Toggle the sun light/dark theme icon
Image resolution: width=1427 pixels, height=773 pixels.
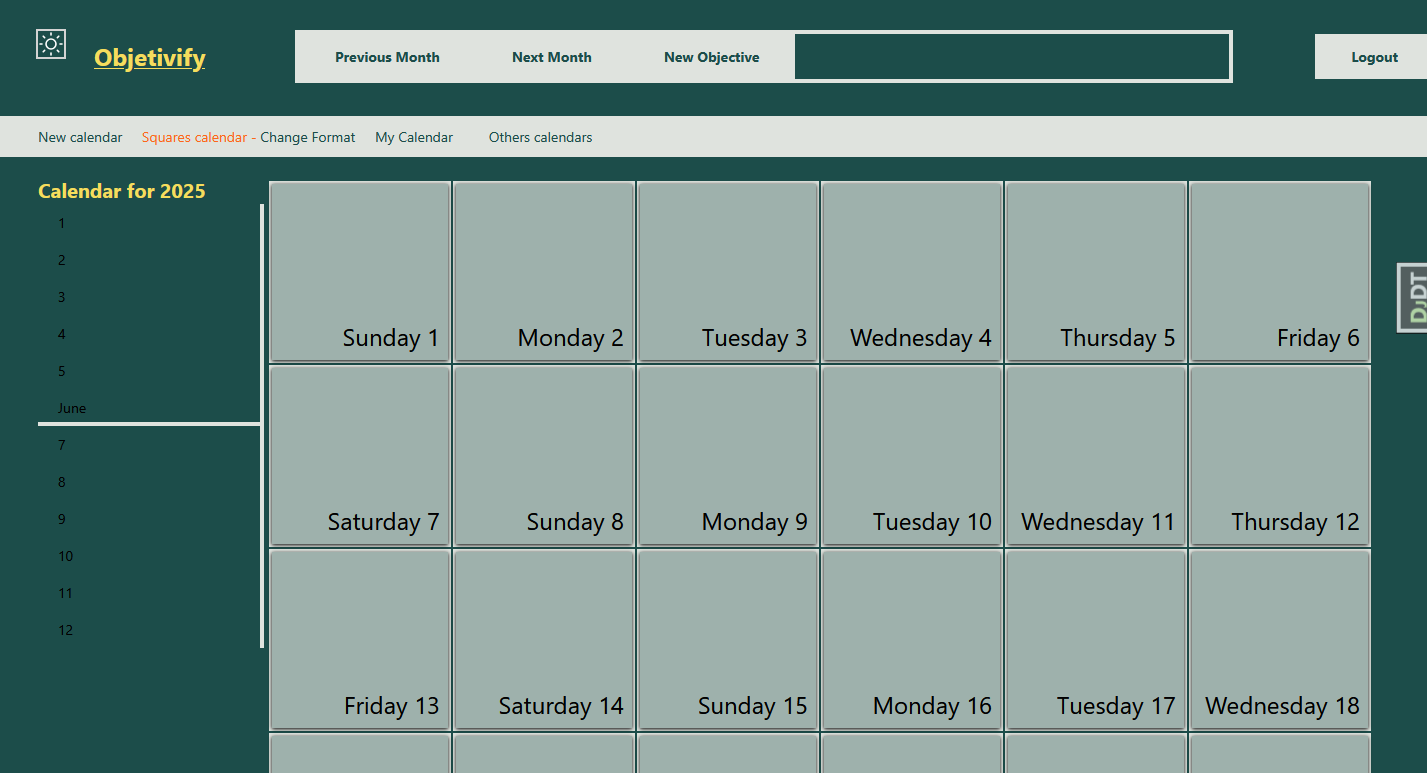(51, 44)
